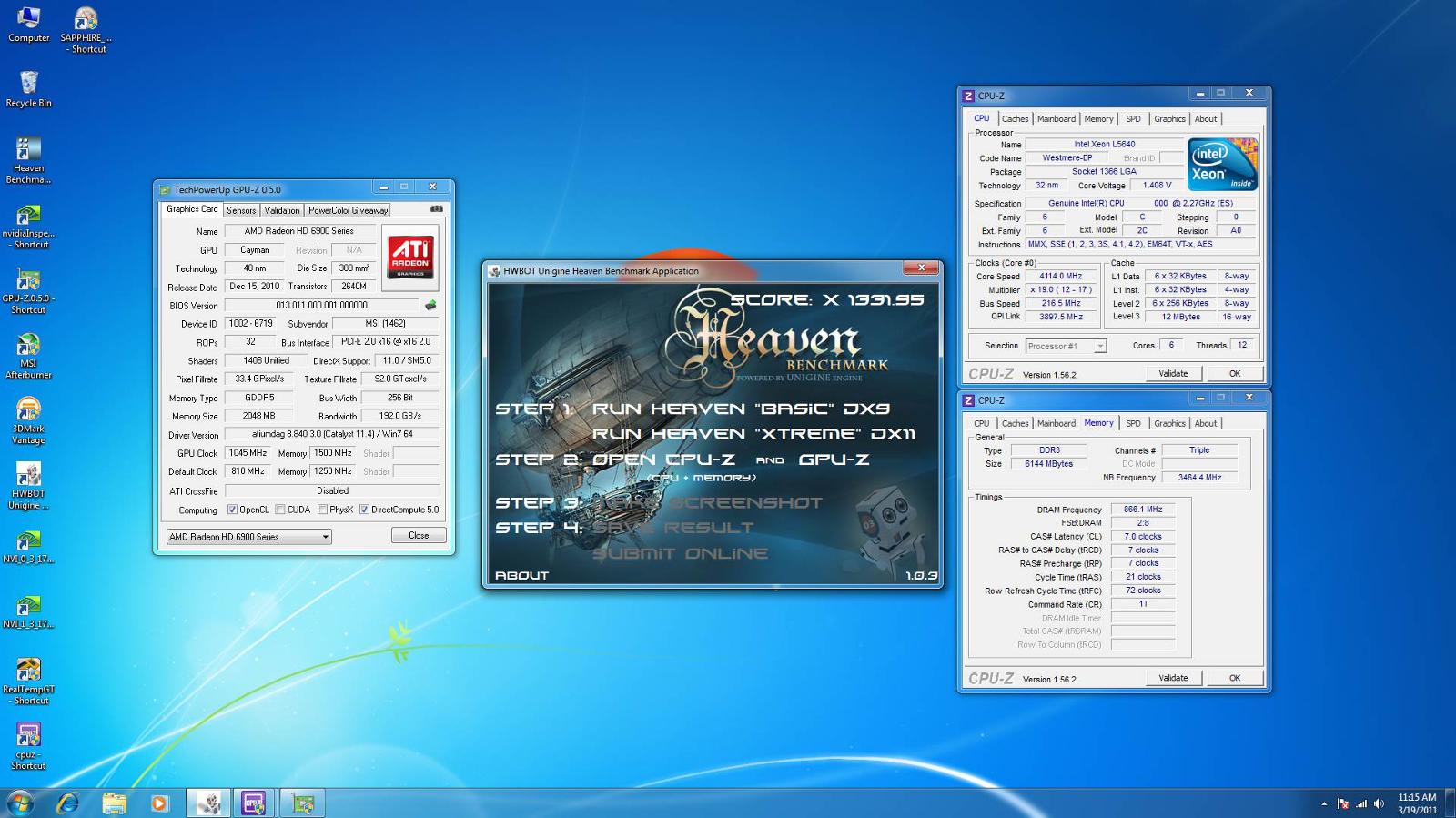
Task: Open nvidiaInspector shortcut icon
Action: click(28, 227)
